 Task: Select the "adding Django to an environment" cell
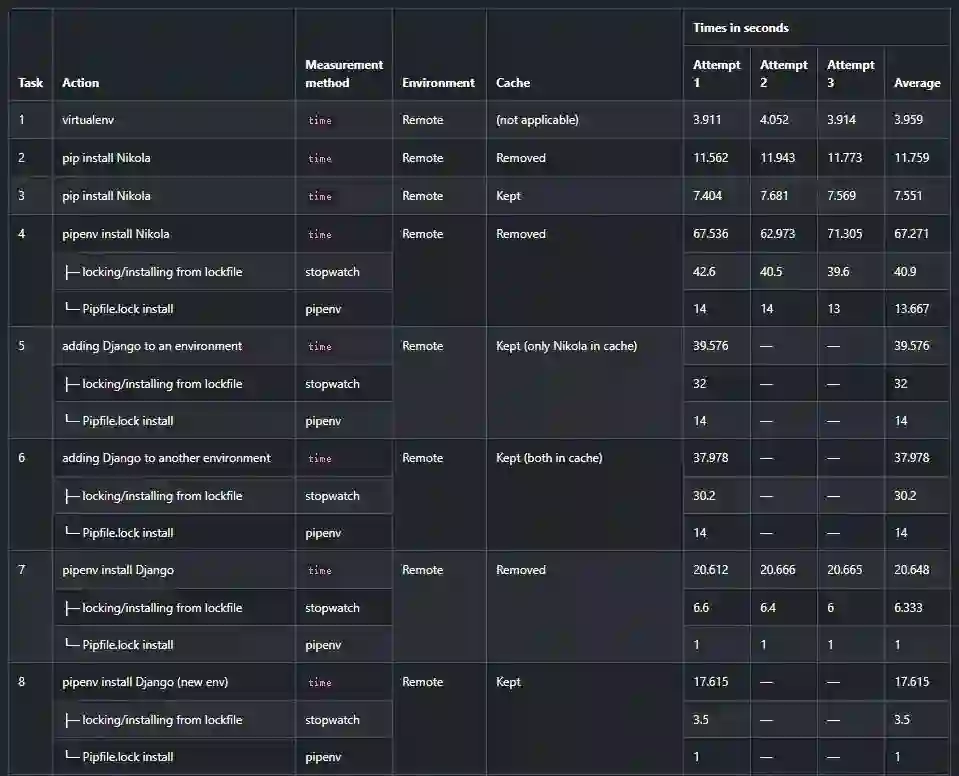click(x=152, y=346)
